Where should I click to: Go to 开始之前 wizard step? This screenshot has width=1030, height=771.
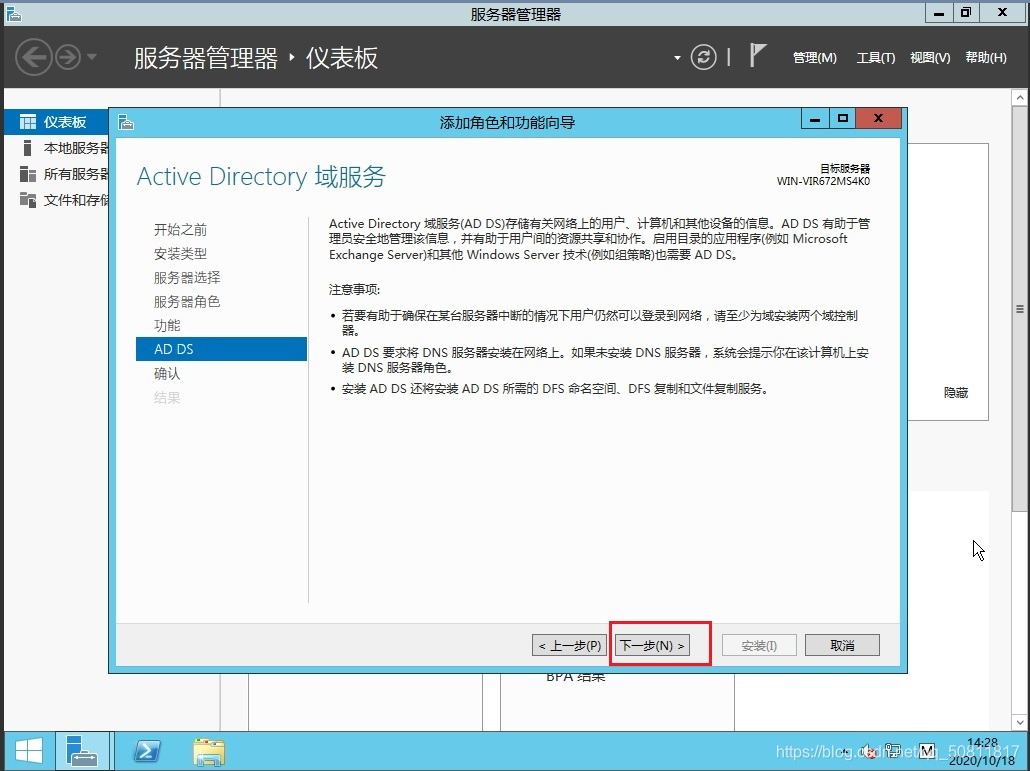pyautogui.click(x=180, y=229)
